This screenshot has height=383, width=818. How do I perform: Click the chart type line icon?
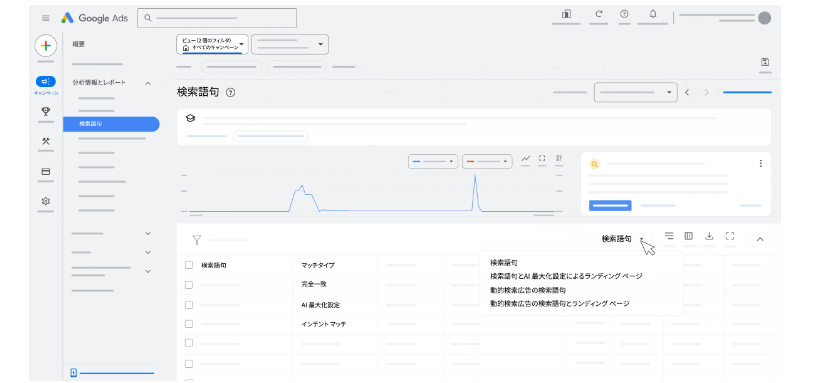(x=526, y=158)
